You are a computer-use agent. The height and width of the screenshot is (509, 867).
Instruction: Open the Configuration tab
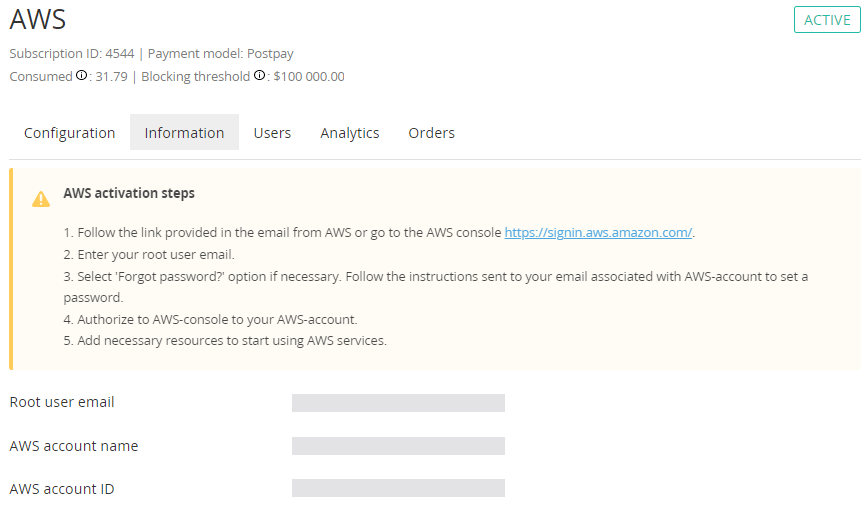pos(69,133)
